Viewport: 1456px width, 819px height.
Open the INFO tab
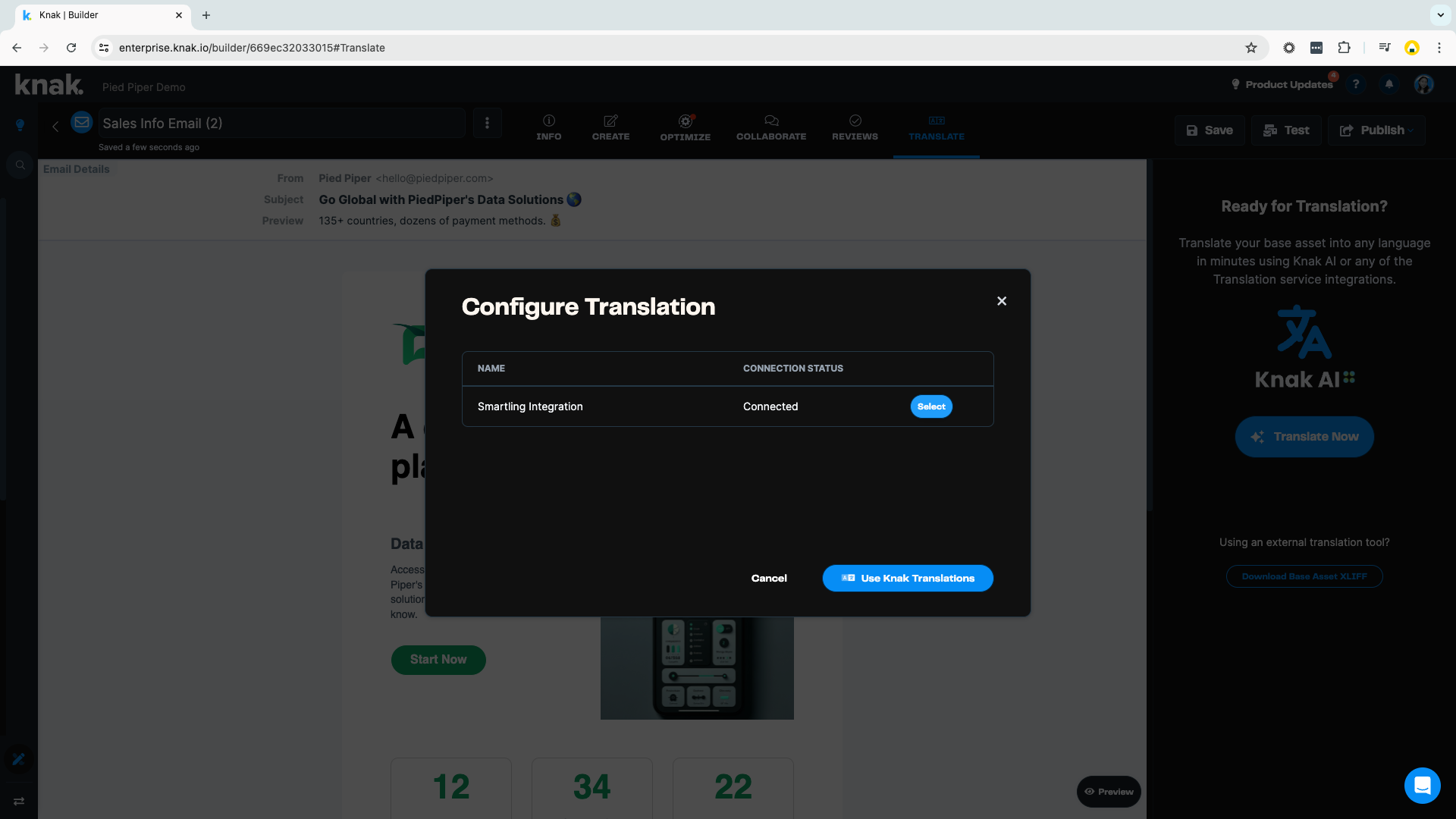pyautogui.click(x=549, y=128)
